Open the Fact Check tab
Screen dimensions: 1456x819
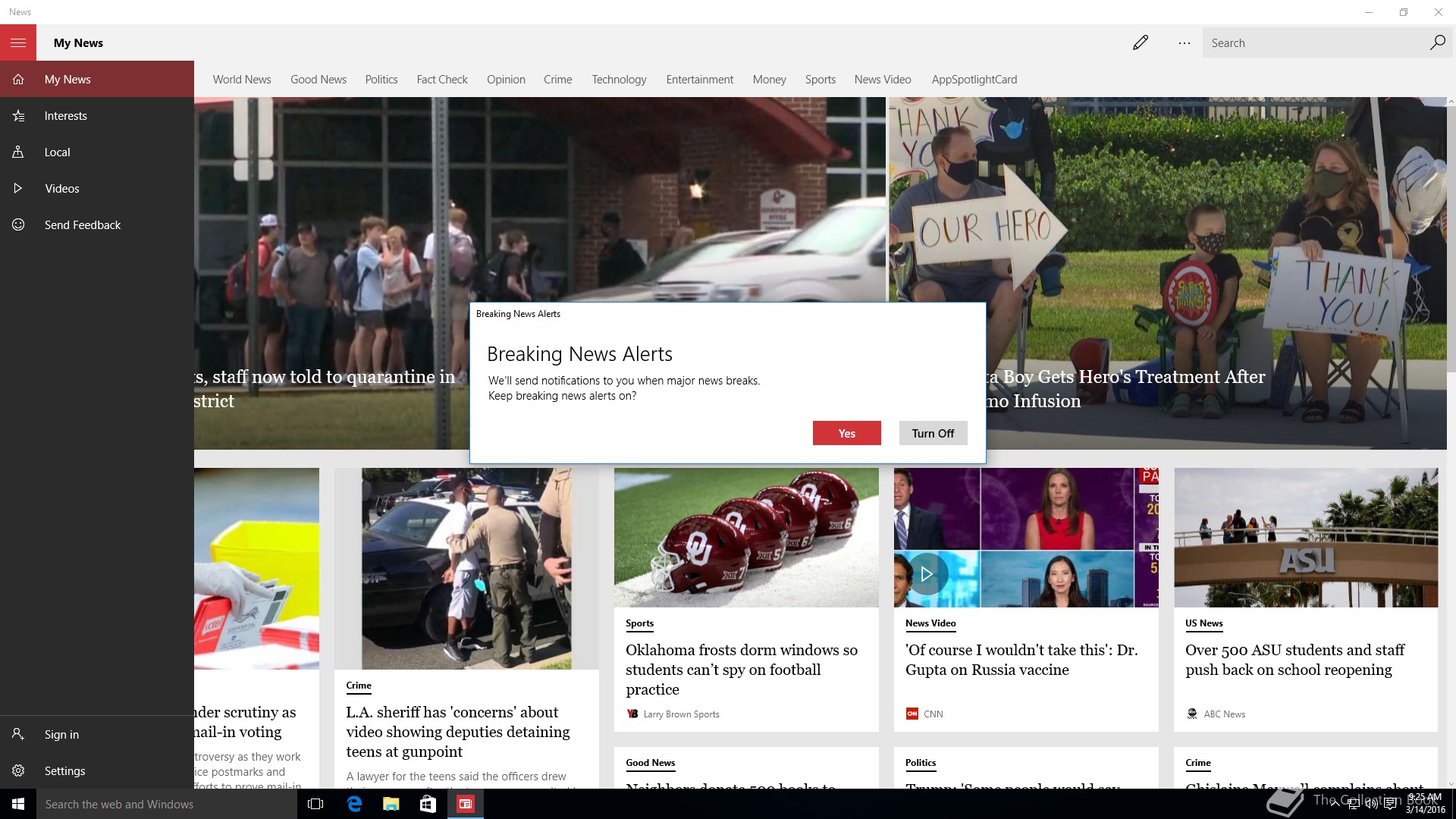pos(442,80)
